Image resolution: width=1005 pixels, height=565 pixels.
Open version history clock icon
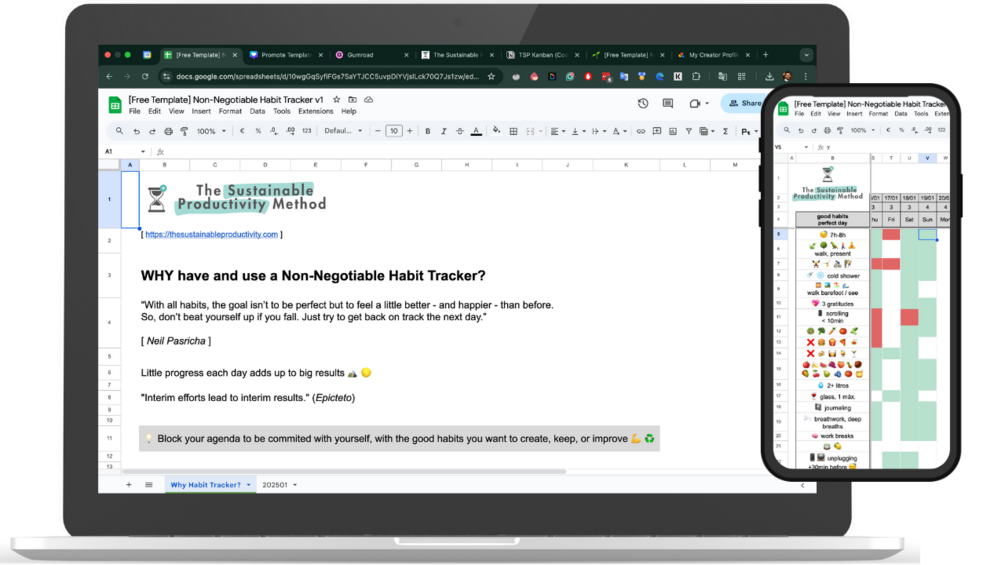[643, 103]
